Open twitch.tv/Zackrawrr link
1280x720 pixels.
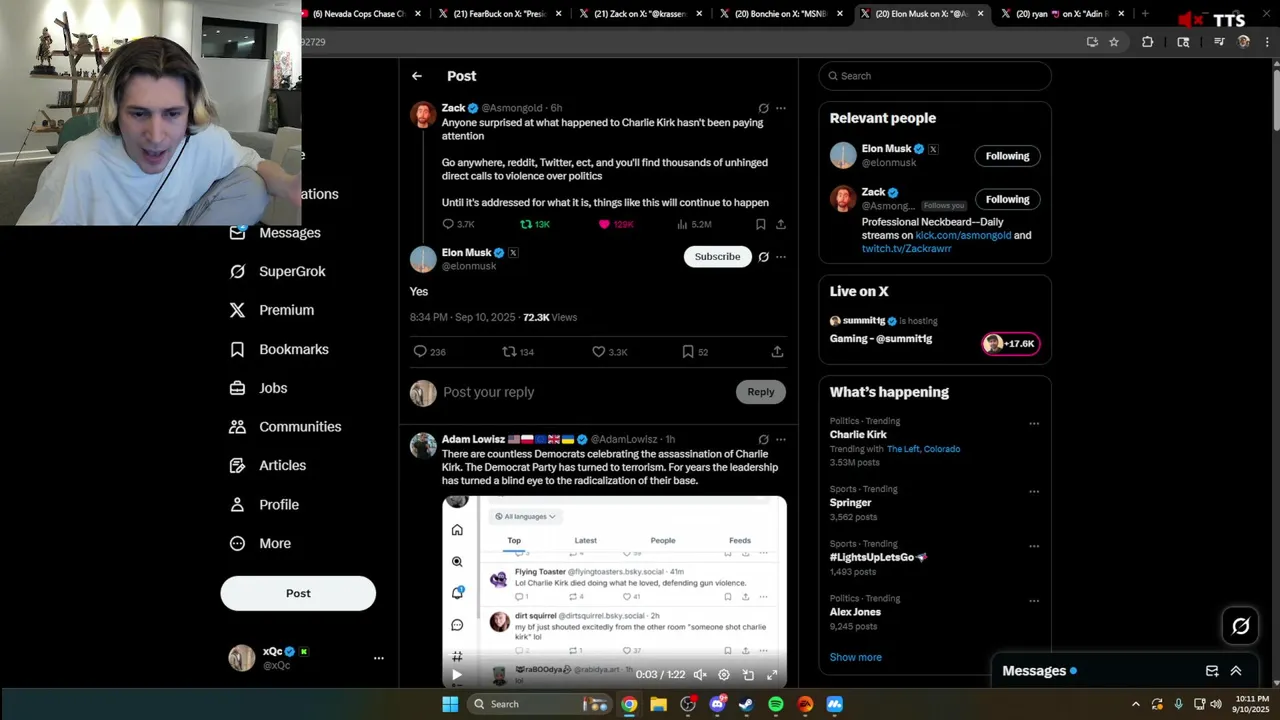[907, 248]
